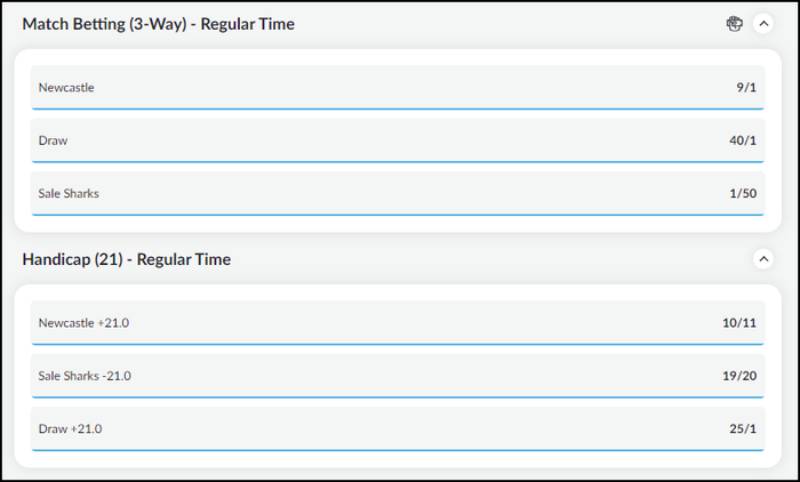Click the Sale Sharks team name in Match Betting
Image resolution: width=800 pixels, height=482 pixels.
pyautogui.click(x=69, y=194)
